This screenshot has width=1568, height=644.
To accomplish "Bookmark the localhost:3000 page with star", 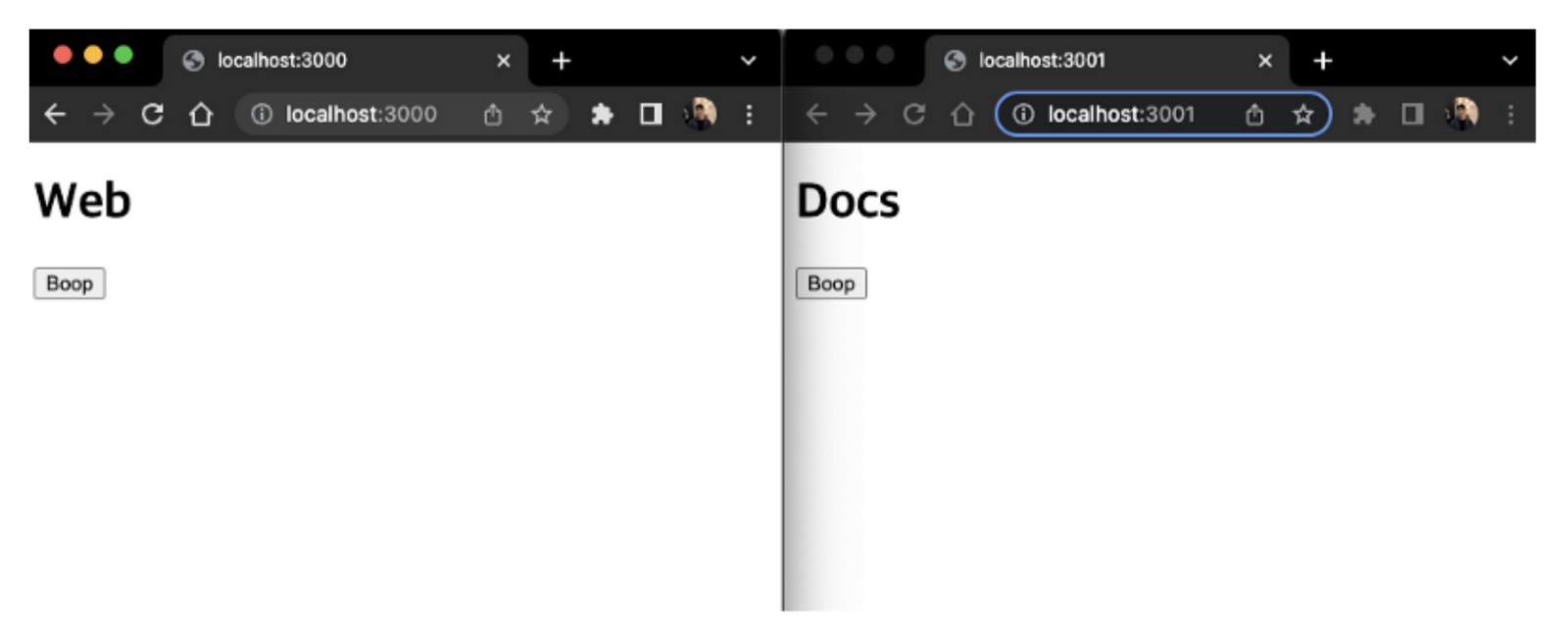I will coord(541,115).
